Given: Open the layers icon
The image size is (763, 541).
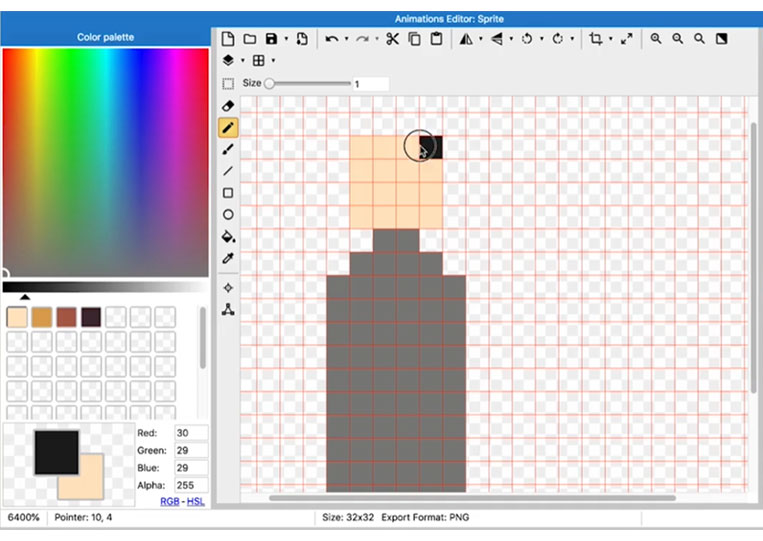Looking at the screenshot, I should (228, 60).
